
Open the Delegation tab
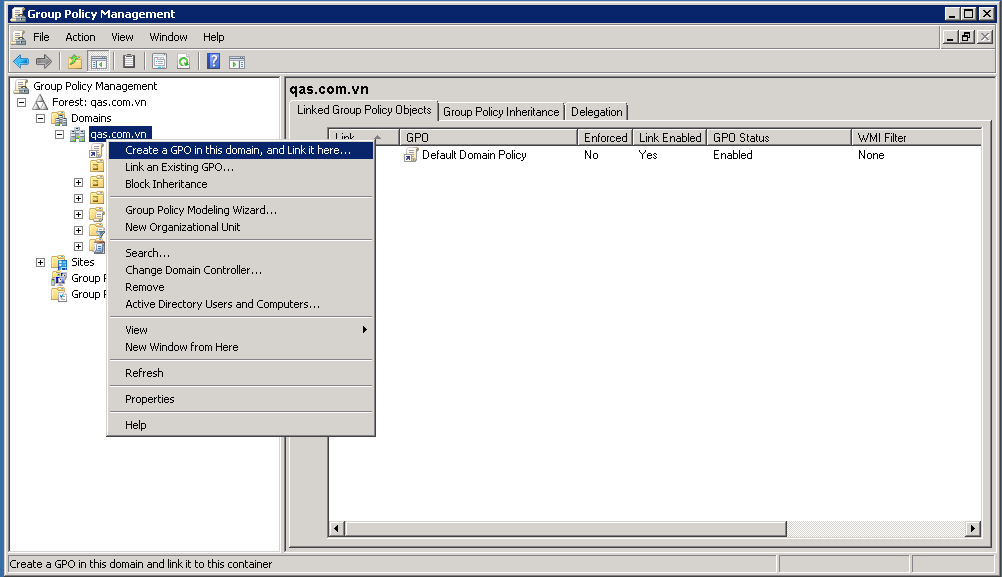point(596,112)
